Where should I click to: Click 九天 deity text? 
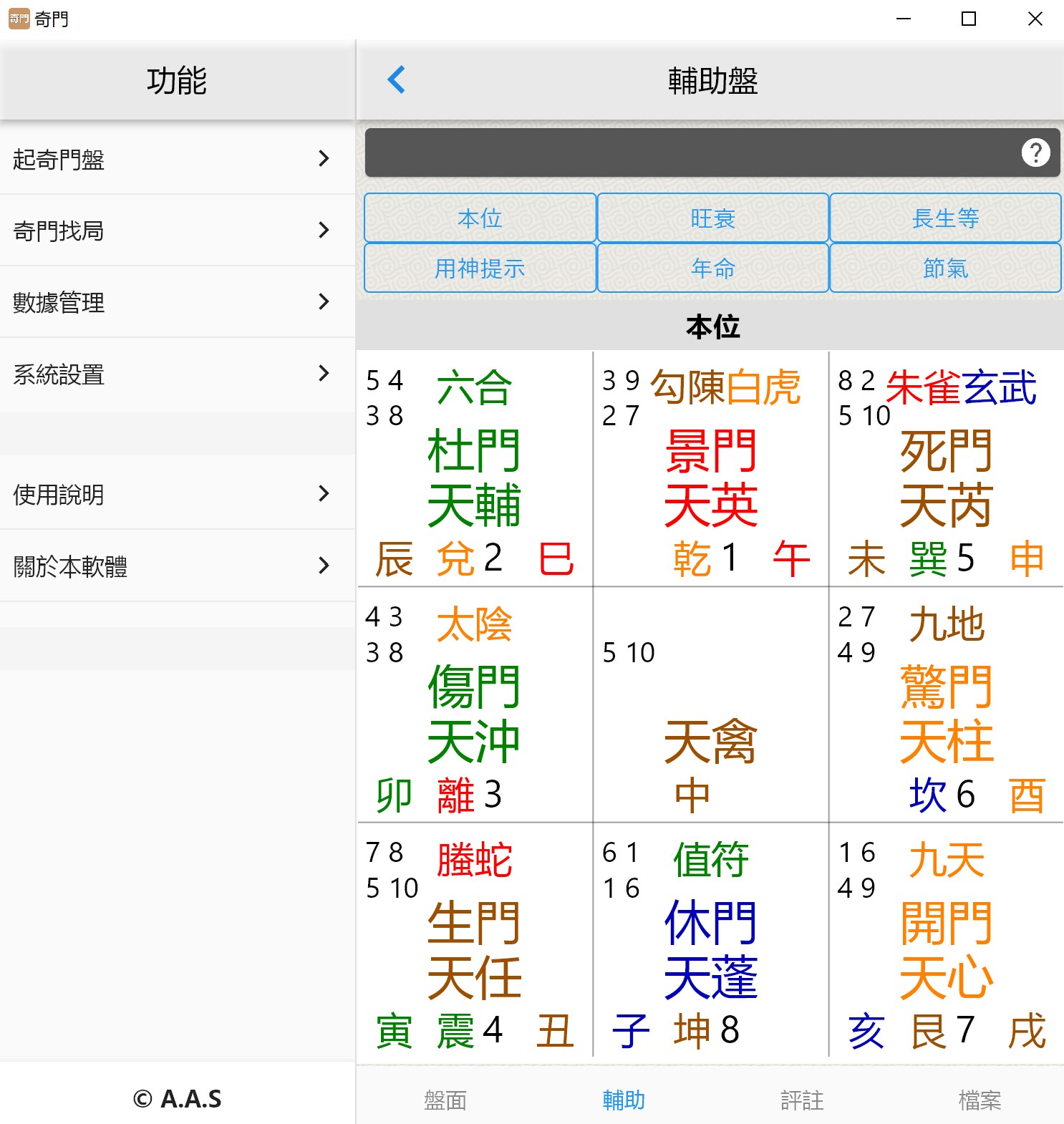[947, 860]
